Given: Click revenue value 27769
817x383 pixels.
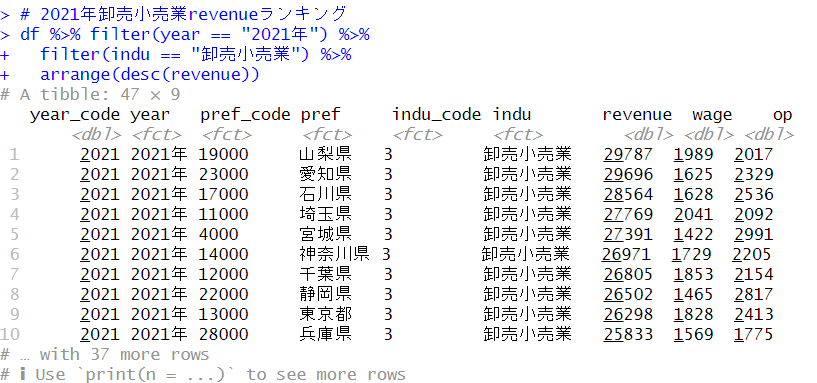Looking at the screenshot, I should coord(628,214).
